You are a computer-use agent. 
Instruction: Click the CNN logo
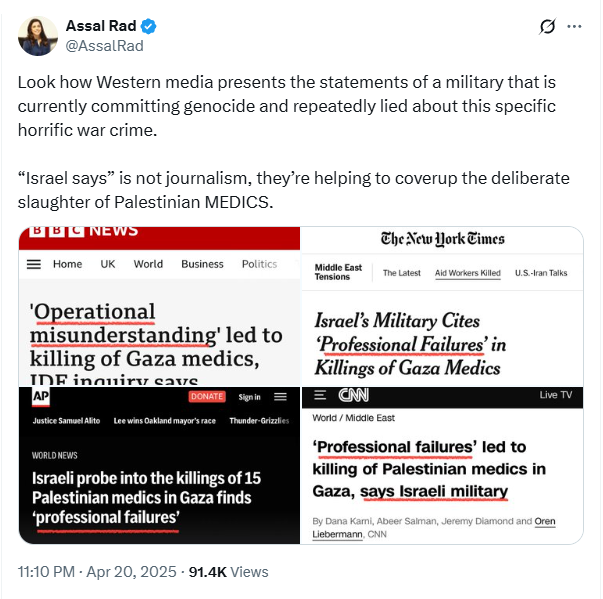click(x=353, y=395)
